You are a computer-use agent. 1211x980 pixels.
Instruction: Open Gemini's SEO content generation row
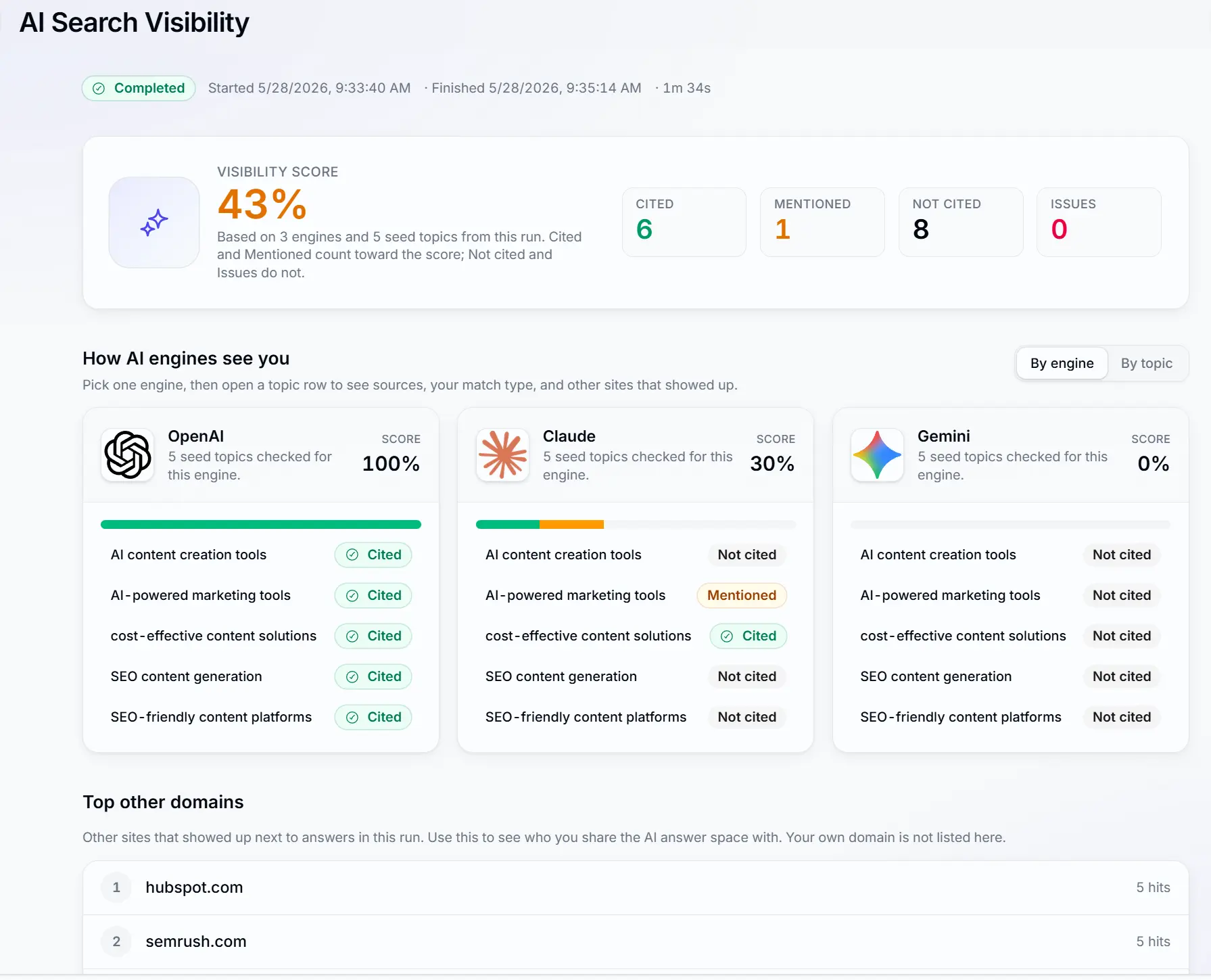pyautogui.click(x=1010, y=676)
